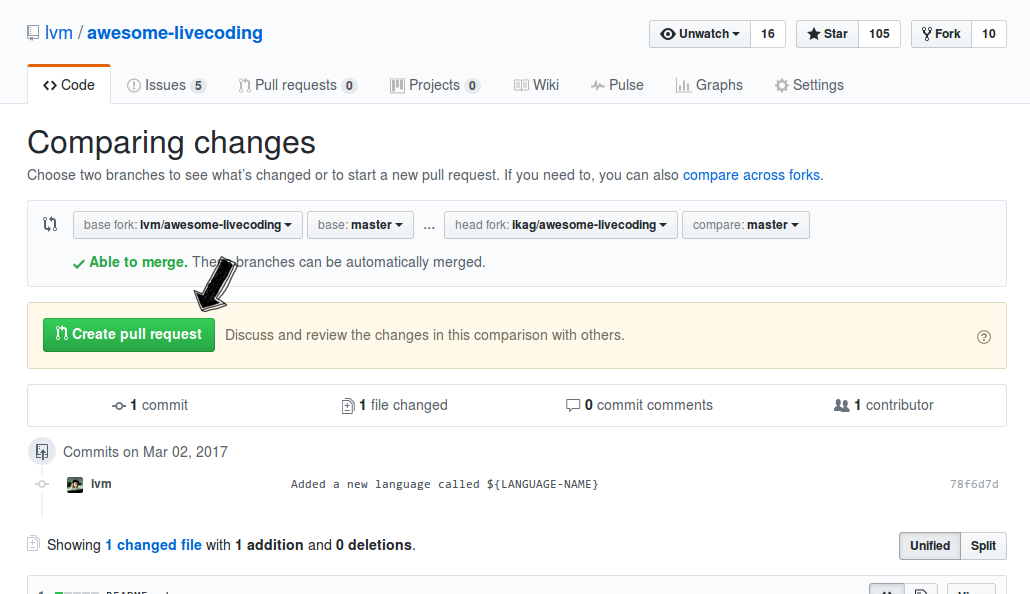Open the 1 commit tab

point(150,405)
